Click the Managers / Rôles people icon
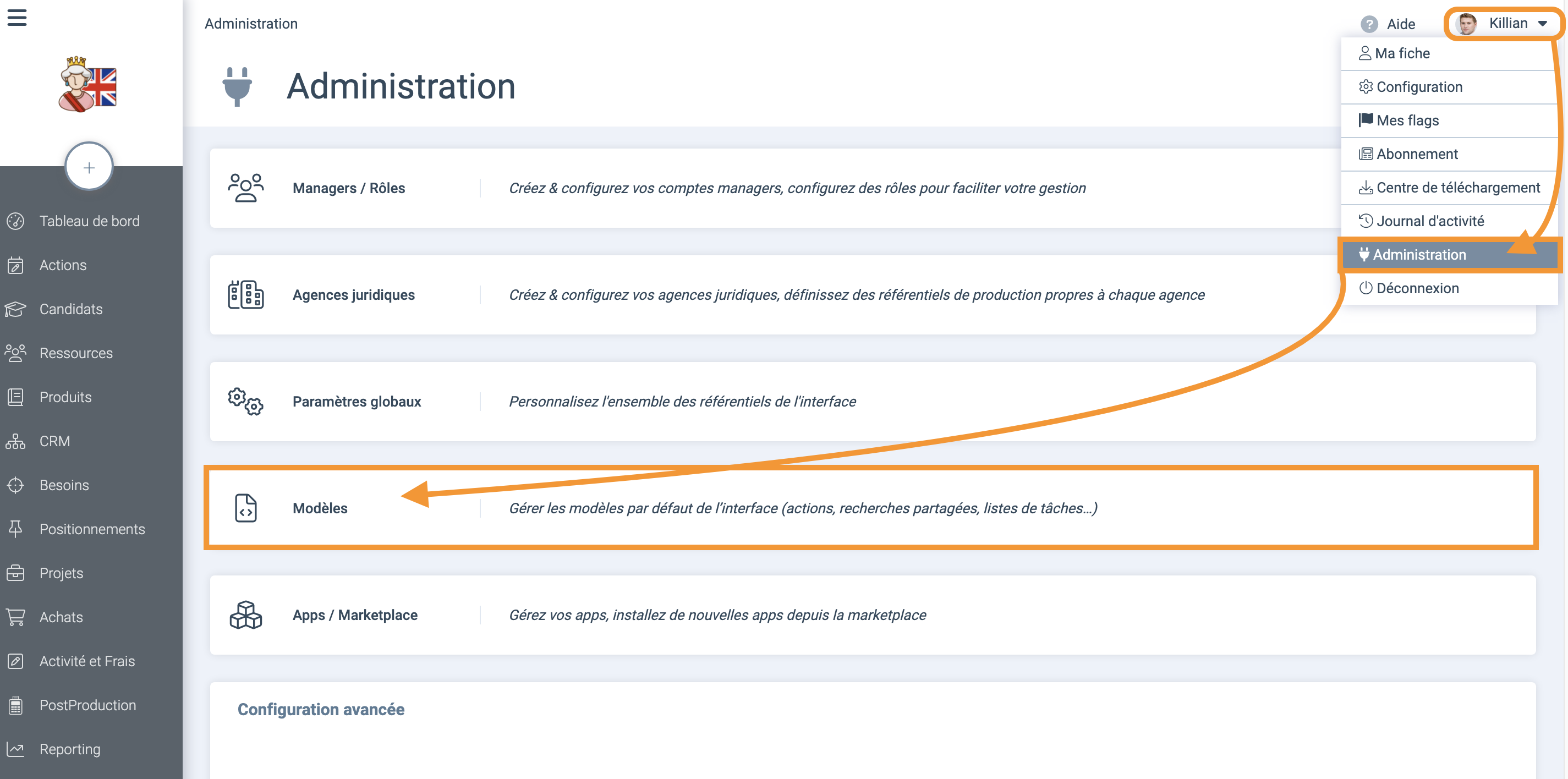Viewport: 1568px width, 779px height. pos(245,188)
